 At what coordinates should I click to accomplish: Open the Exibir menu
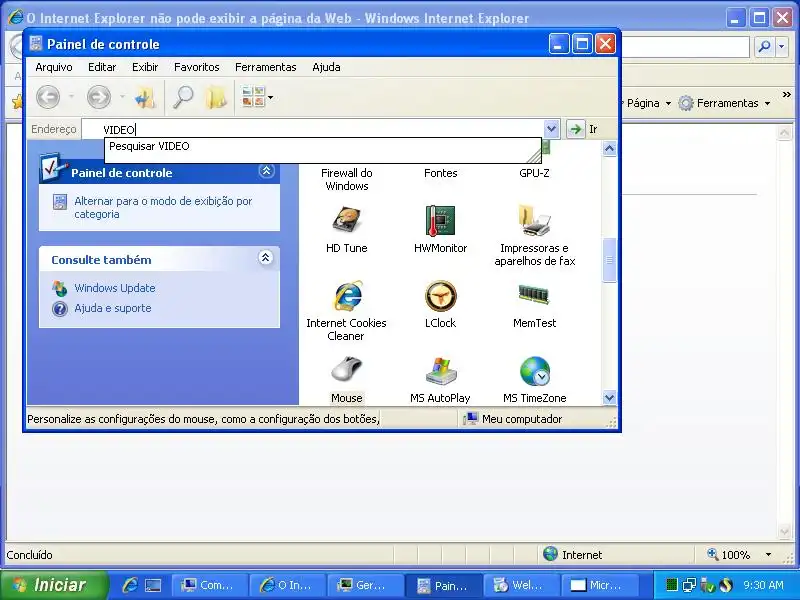click(145, 67)
